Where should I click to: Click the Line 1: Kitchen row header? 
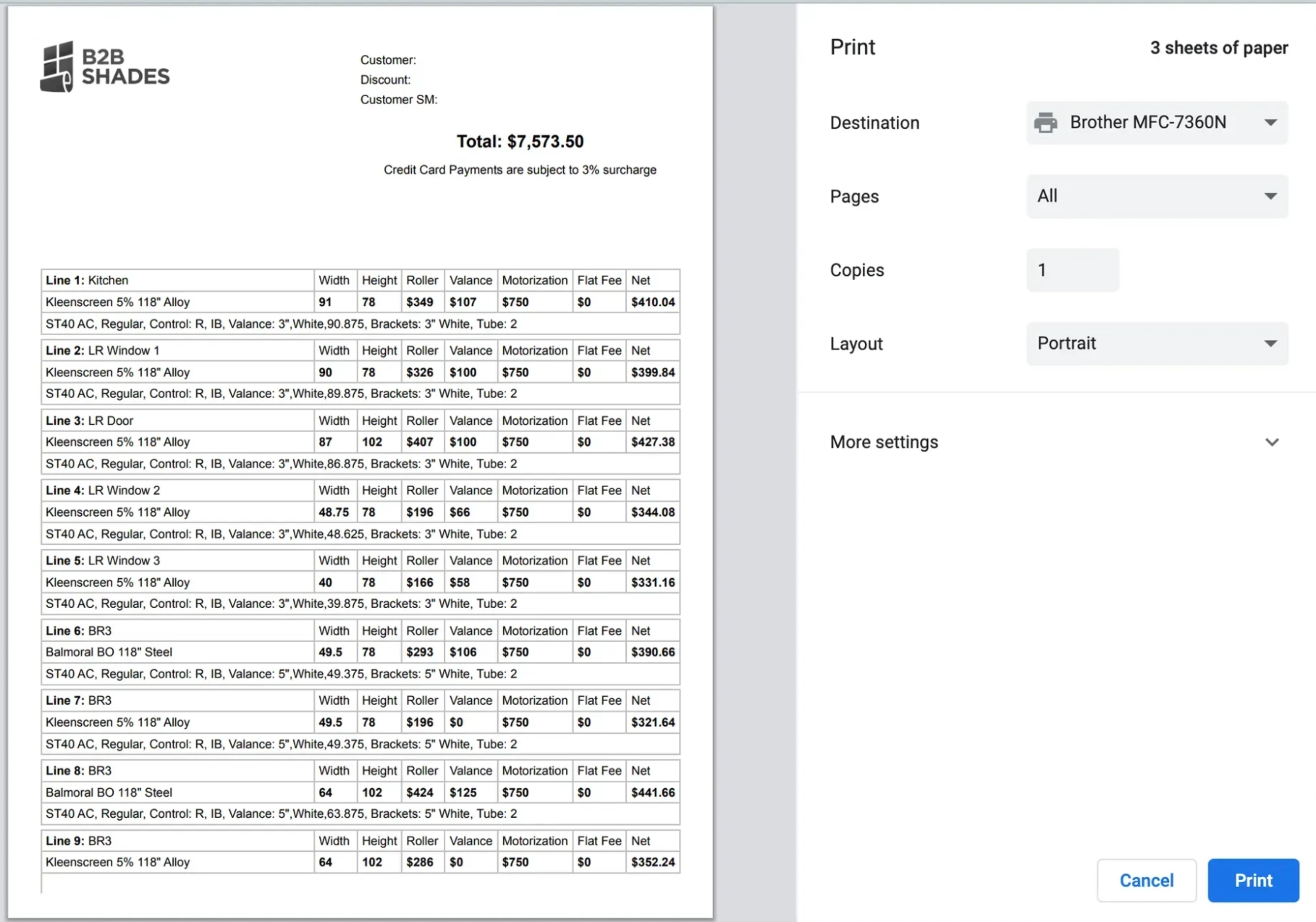pos(88,280)
